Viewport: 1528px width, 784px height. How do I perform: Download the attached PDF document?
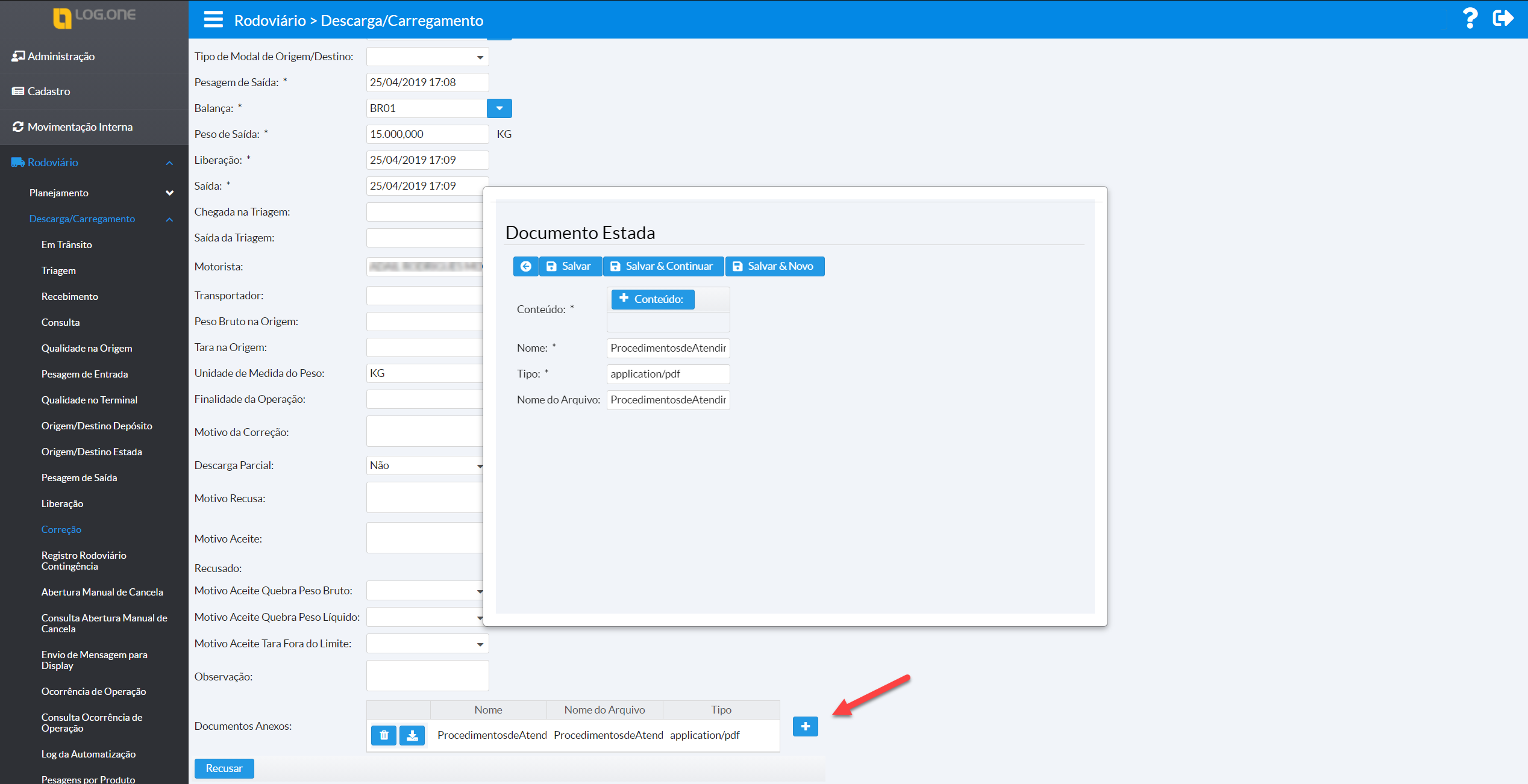(x=412, y=735)
